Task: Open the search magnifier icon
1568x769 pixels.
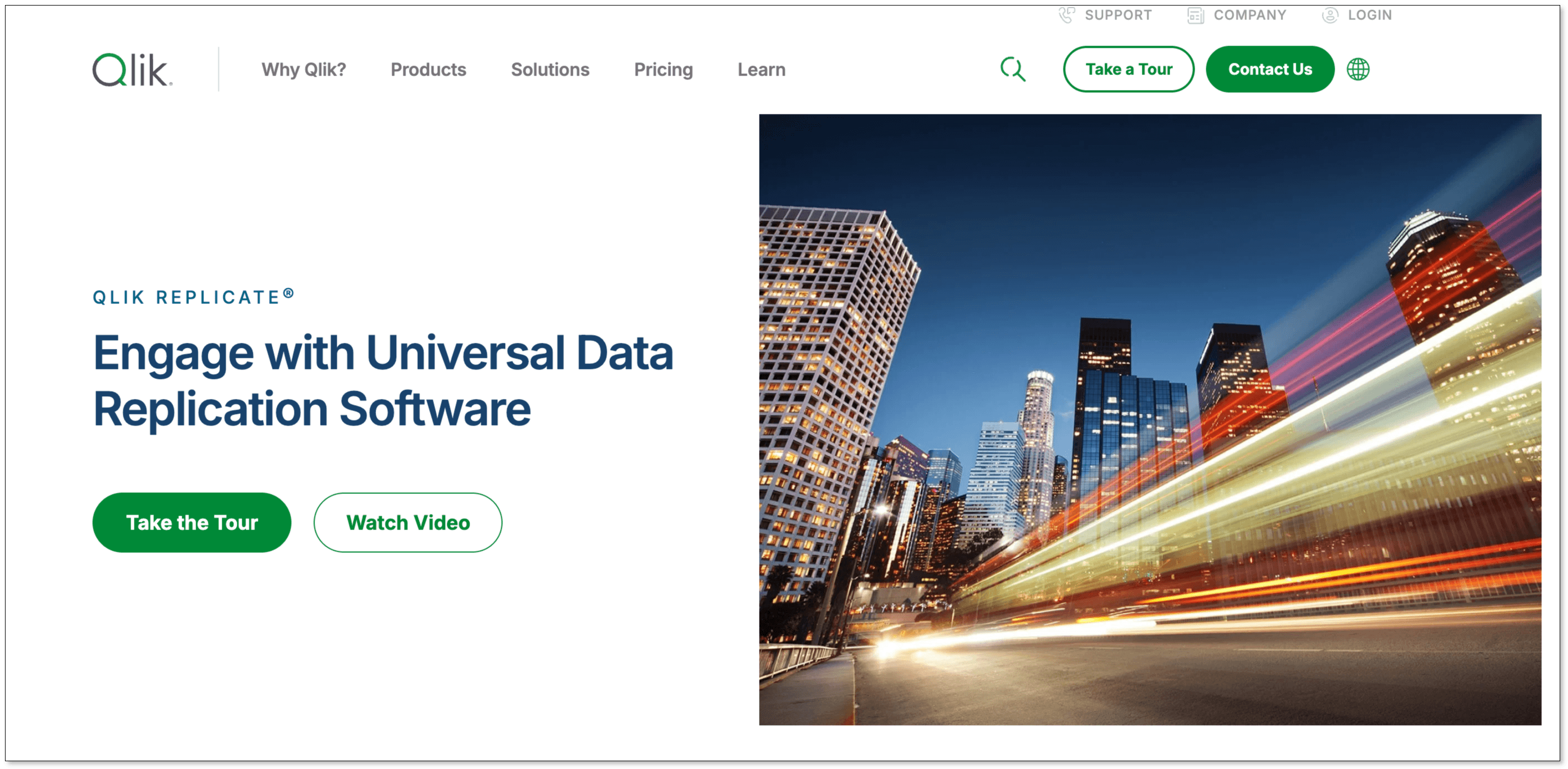Action: point(1013,69)
